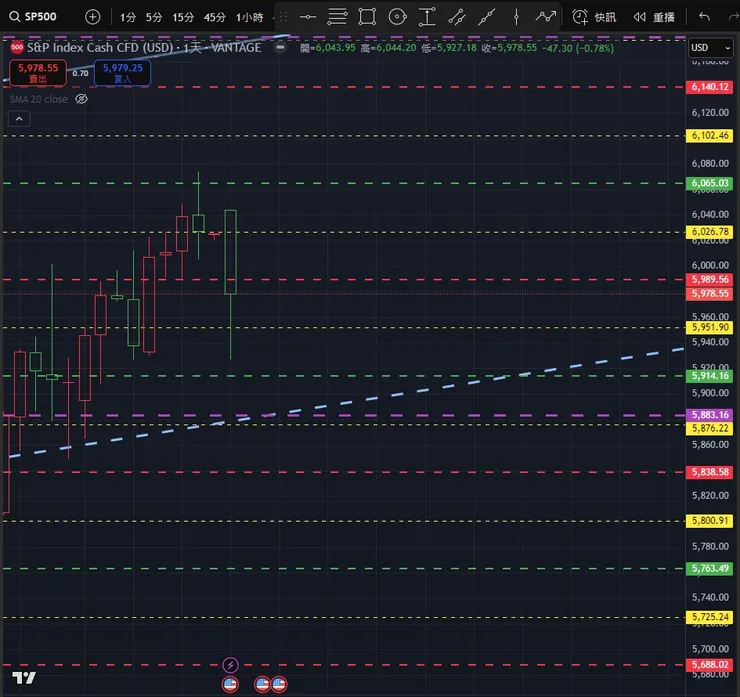Select the parallel lines drawing tool
Screen dimensions: 740x697
337,17
